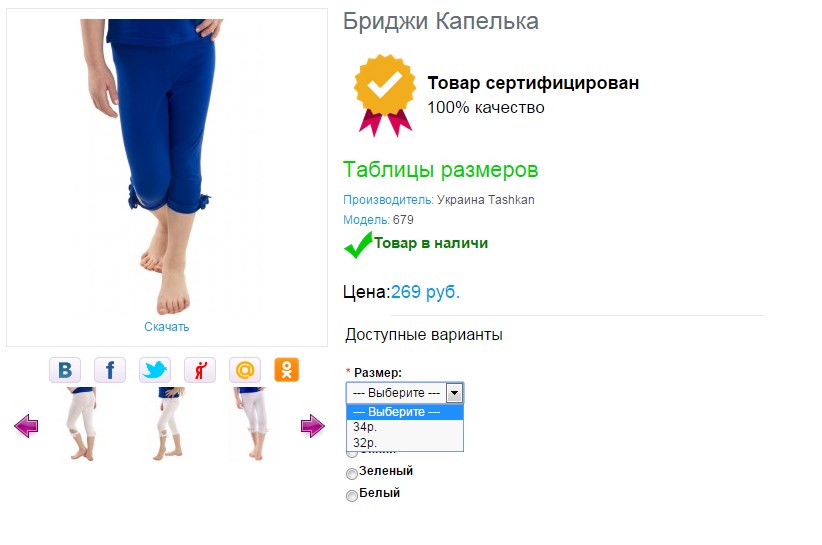Go to previous thumbnails with left arrow
This screenshot has height=545, width=822.
pyautogui.click(x=26, y=426)
